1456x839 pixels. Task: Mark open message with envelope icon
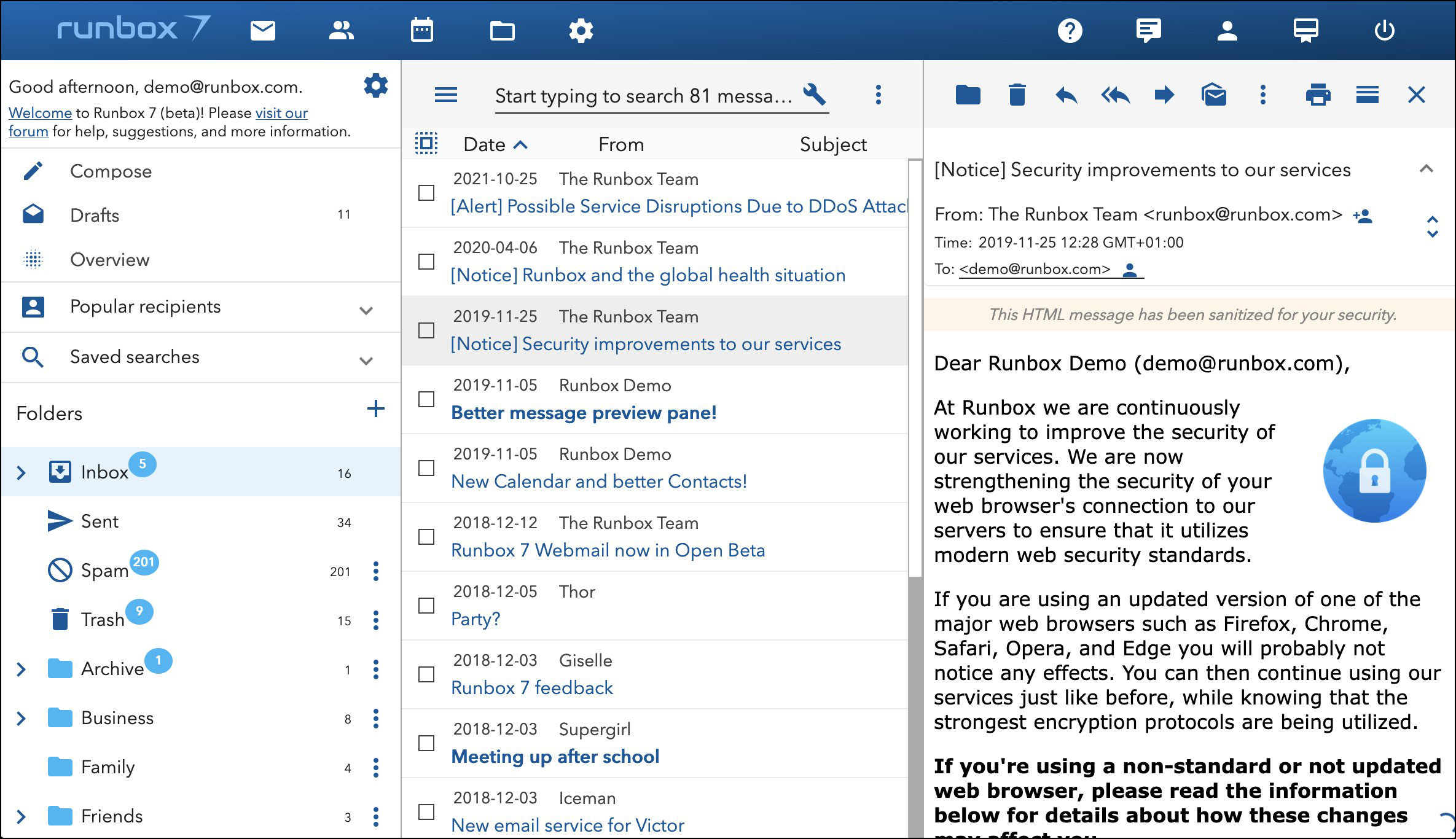[x=1214, y=95]
